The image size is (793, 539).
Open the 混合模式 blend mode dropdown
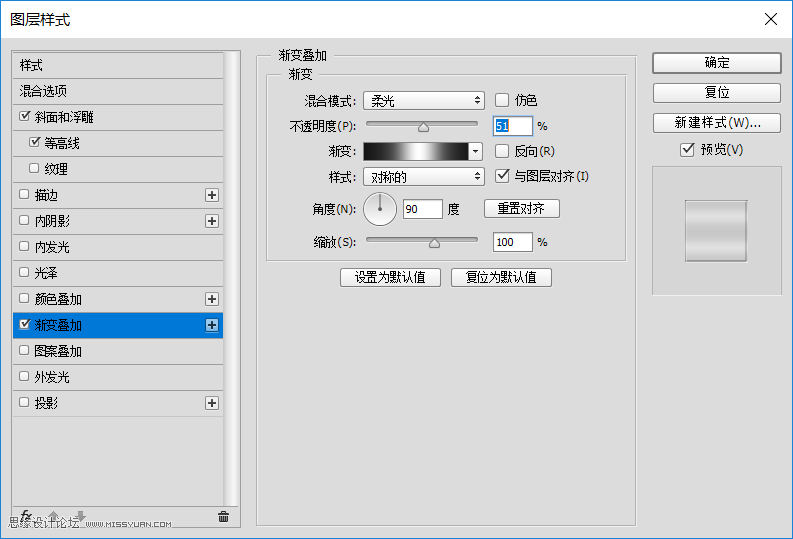pyautogui.click(x=423, y=100)
